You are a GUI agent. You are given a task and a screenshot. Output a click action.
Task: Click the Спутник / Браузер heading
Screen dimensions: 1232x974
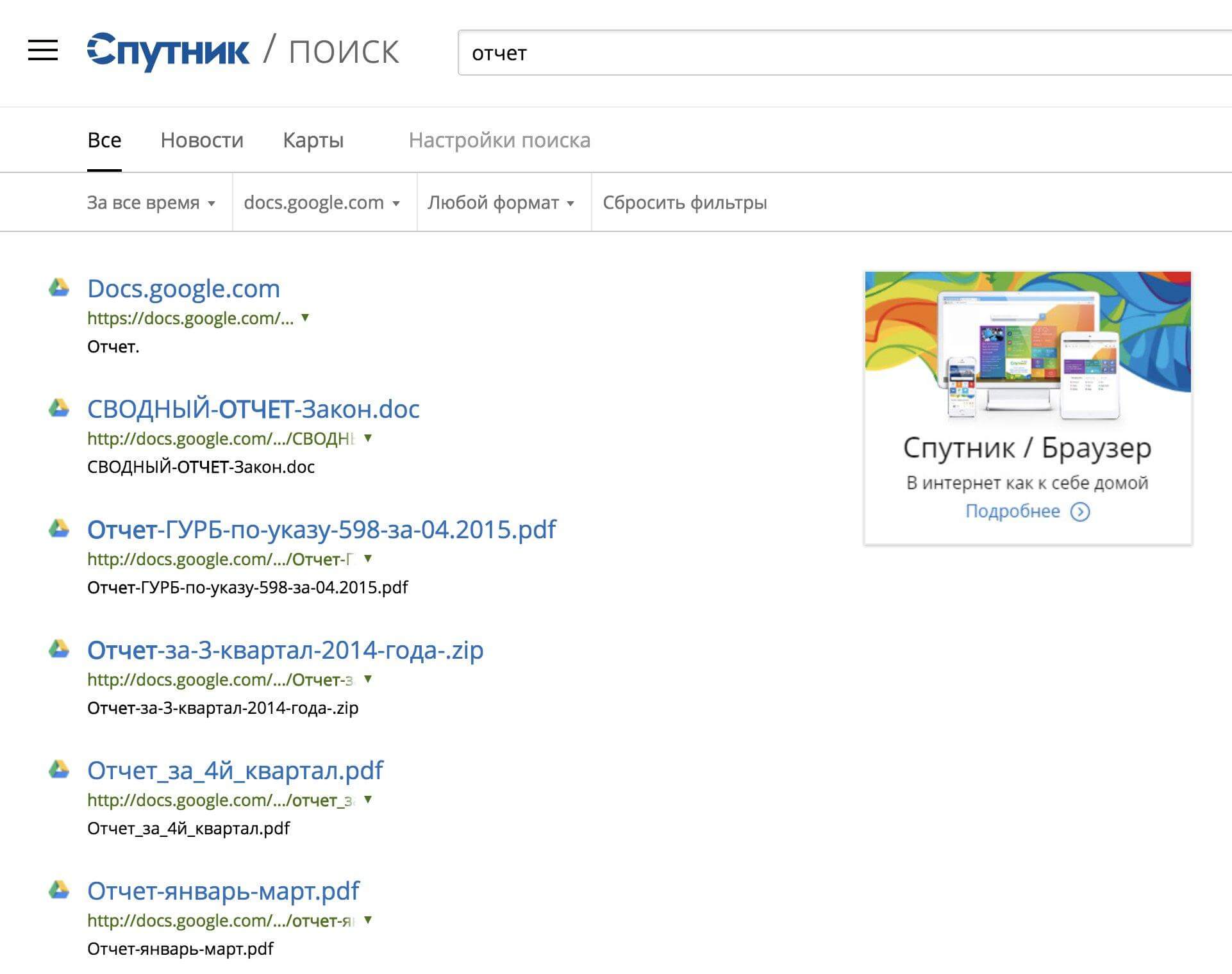click(1028, 447)
